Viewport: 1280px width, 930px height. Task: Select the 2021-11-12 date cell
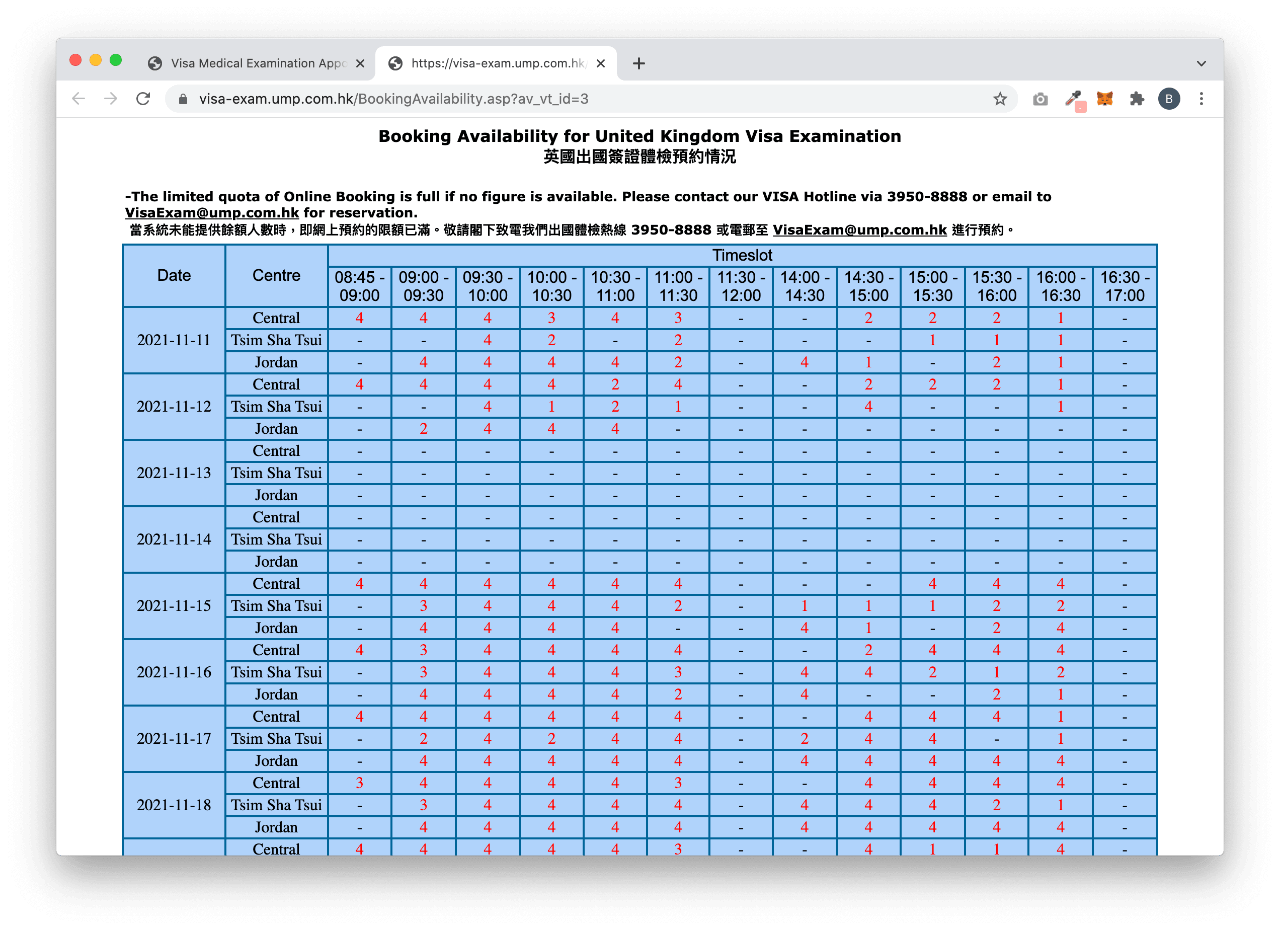tap(174, 407)
